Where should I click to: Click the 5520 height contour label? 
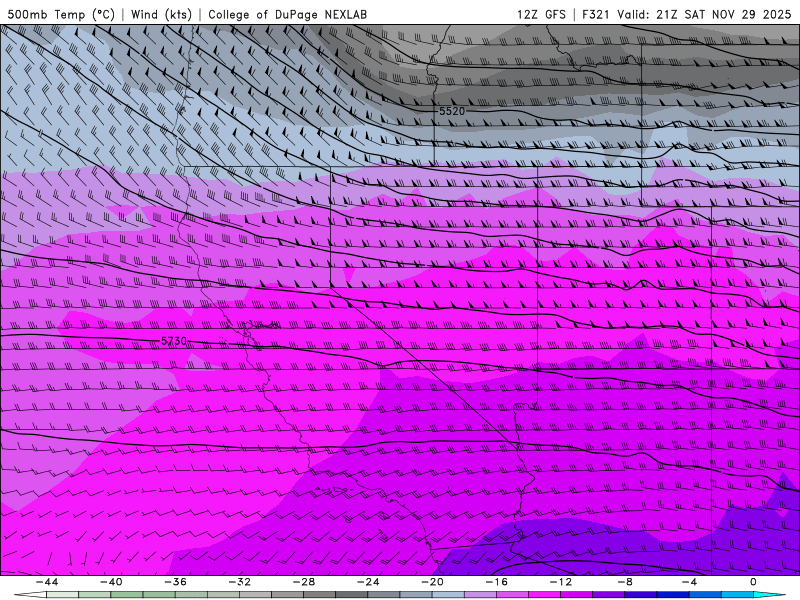point(452,111)
